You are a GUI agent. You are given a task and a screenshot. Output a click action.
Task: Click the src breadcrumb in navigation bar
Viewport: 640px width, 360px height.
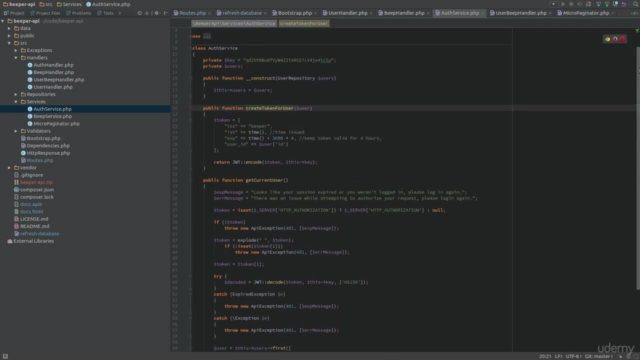click(x=46, y=4)
